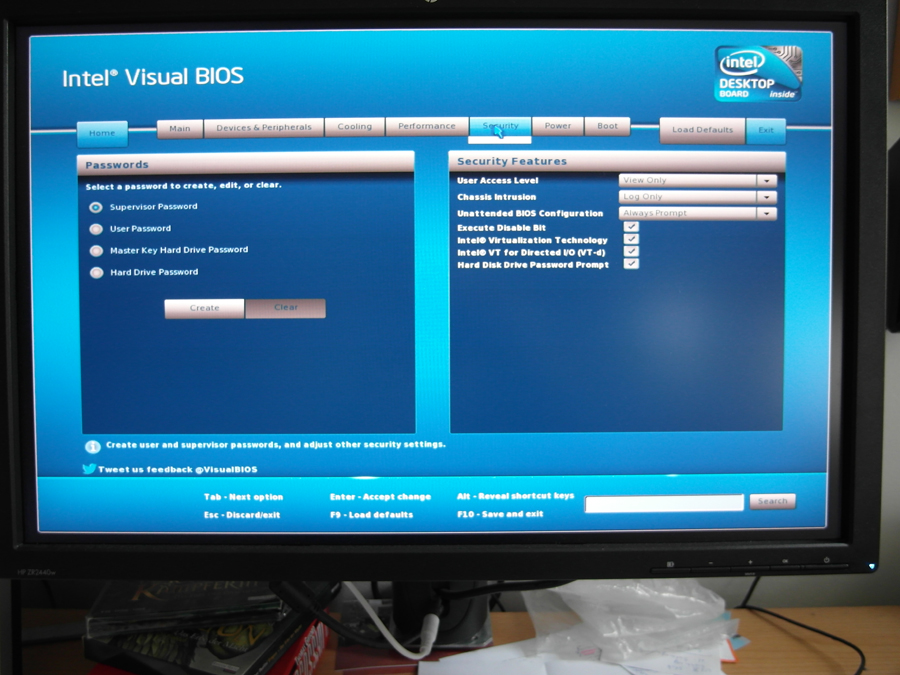Click the 'F10 - Save and exit' text
Viewport: 900px width, 675px height.
[x=500, y=514]
